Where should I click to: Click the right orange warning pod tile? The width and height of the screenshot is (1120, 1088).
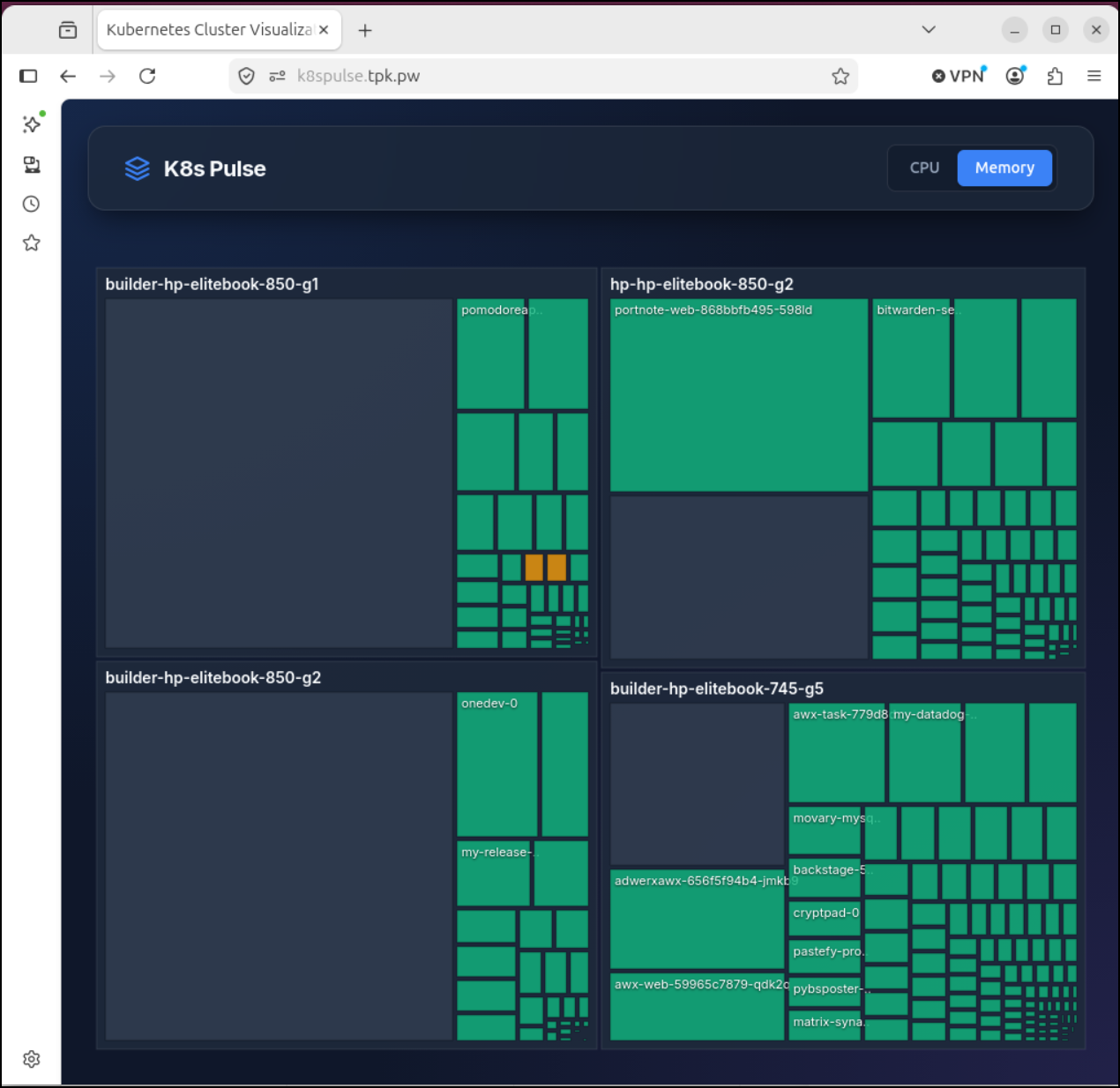pyautogui.click(x=556, y=567)
